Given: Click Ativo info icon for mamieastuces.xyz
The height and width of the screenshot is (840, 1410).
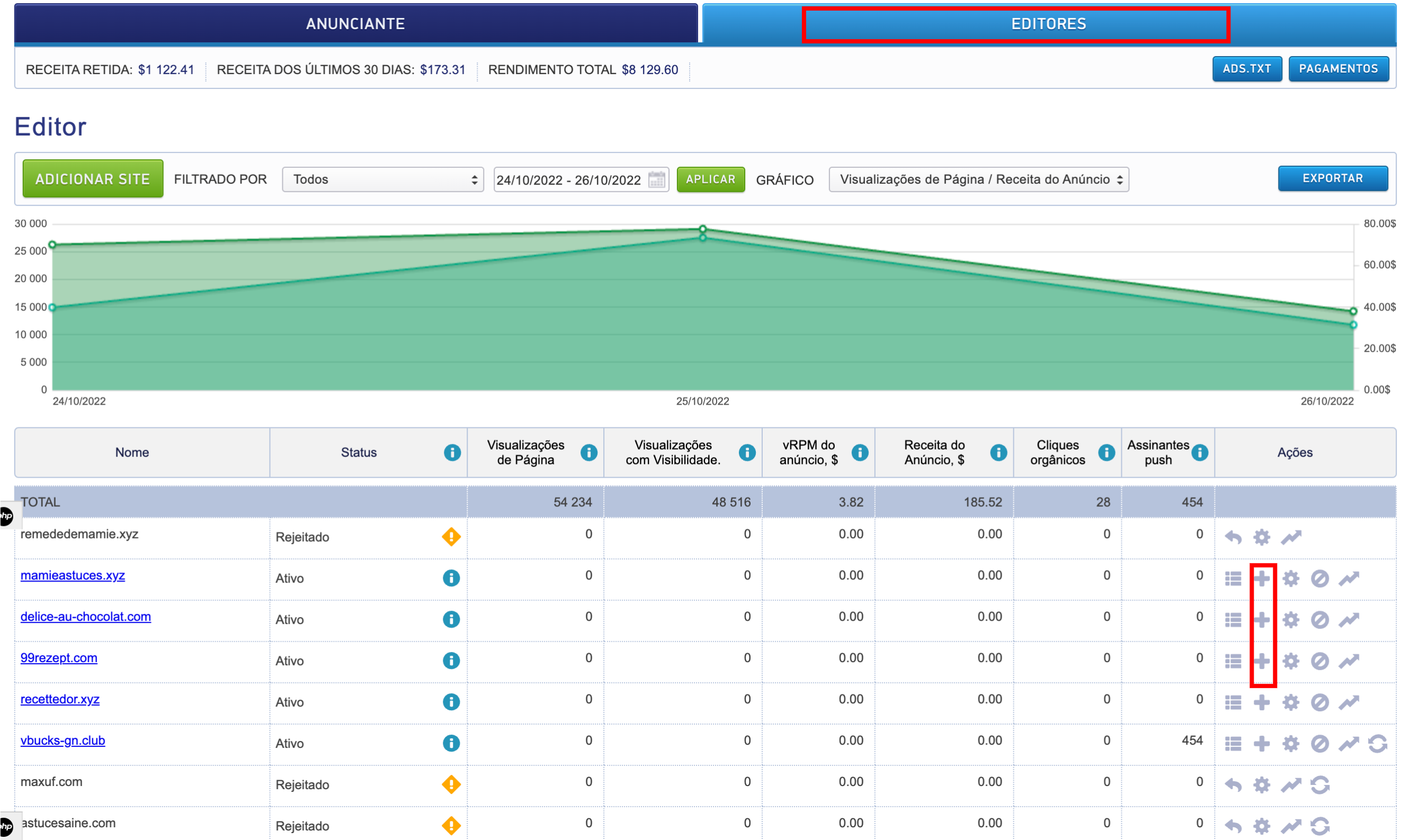Looking at the screenshot, I should (451, 578).
